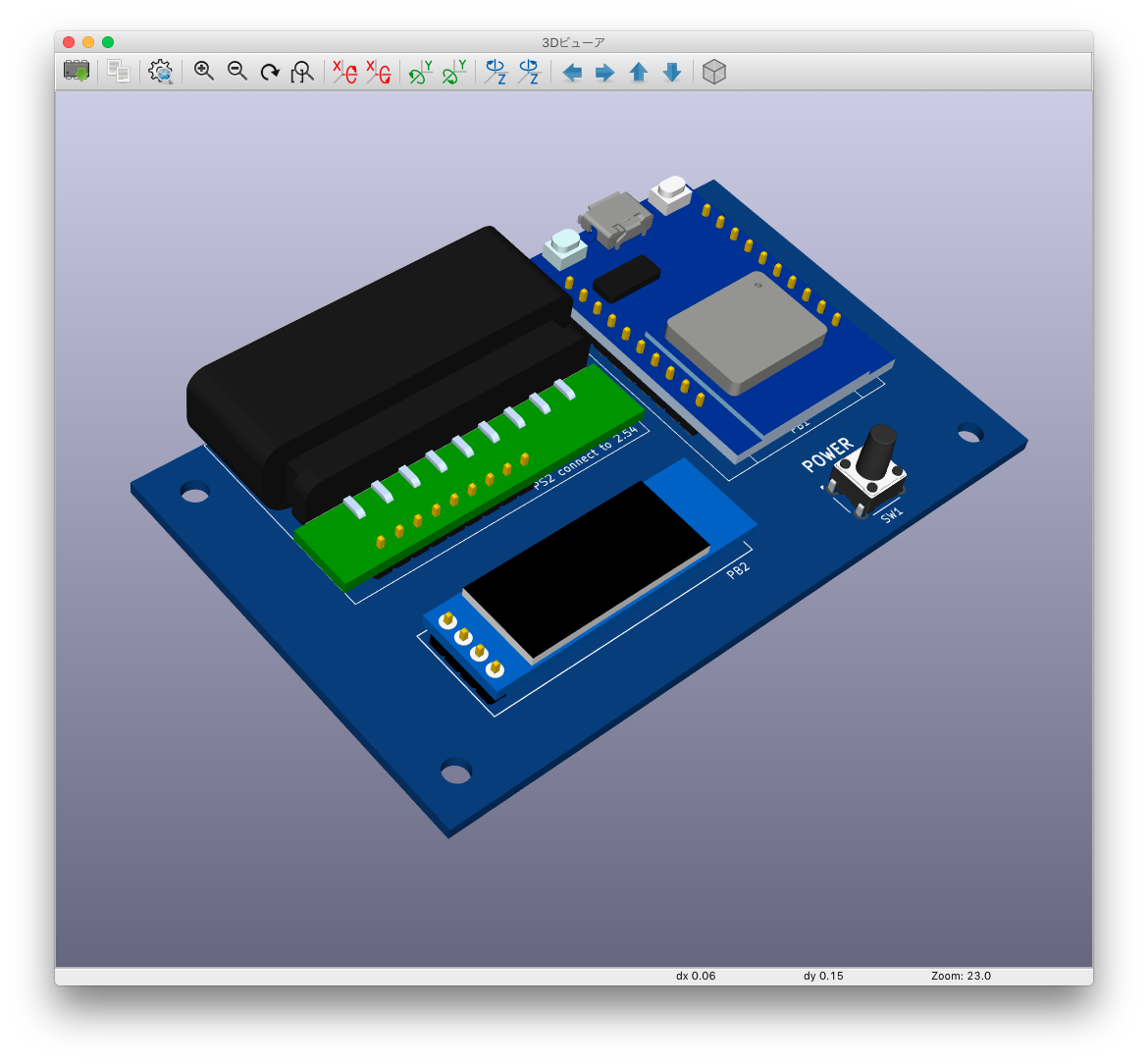This screenshot has width=1148, height=1064.
Task: Rotate X counterclockwise with second red icon
Action: 379,72
